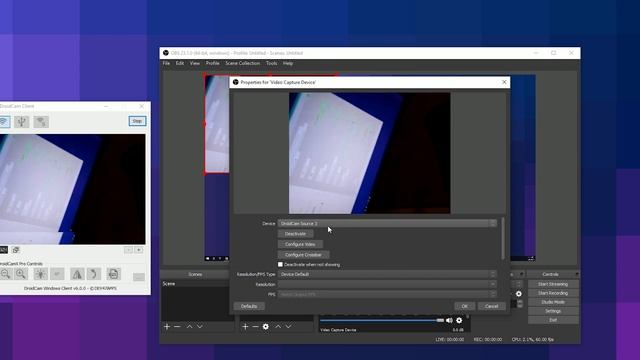The height and width of the screenshot is (360, 640).
Task: Remove the selected source with minus icon
Action: tap(255, 327)
